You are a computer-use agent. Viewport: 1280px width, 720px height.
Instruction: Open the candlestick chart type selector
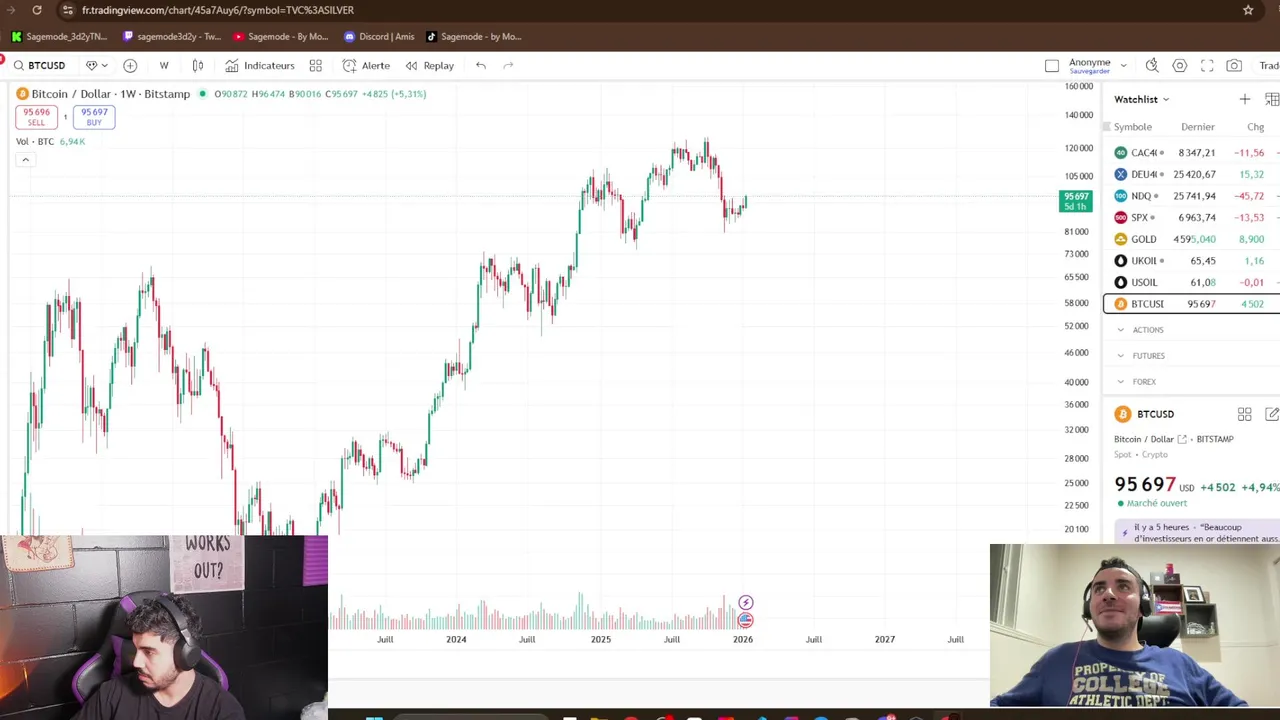tap(198, 65)
